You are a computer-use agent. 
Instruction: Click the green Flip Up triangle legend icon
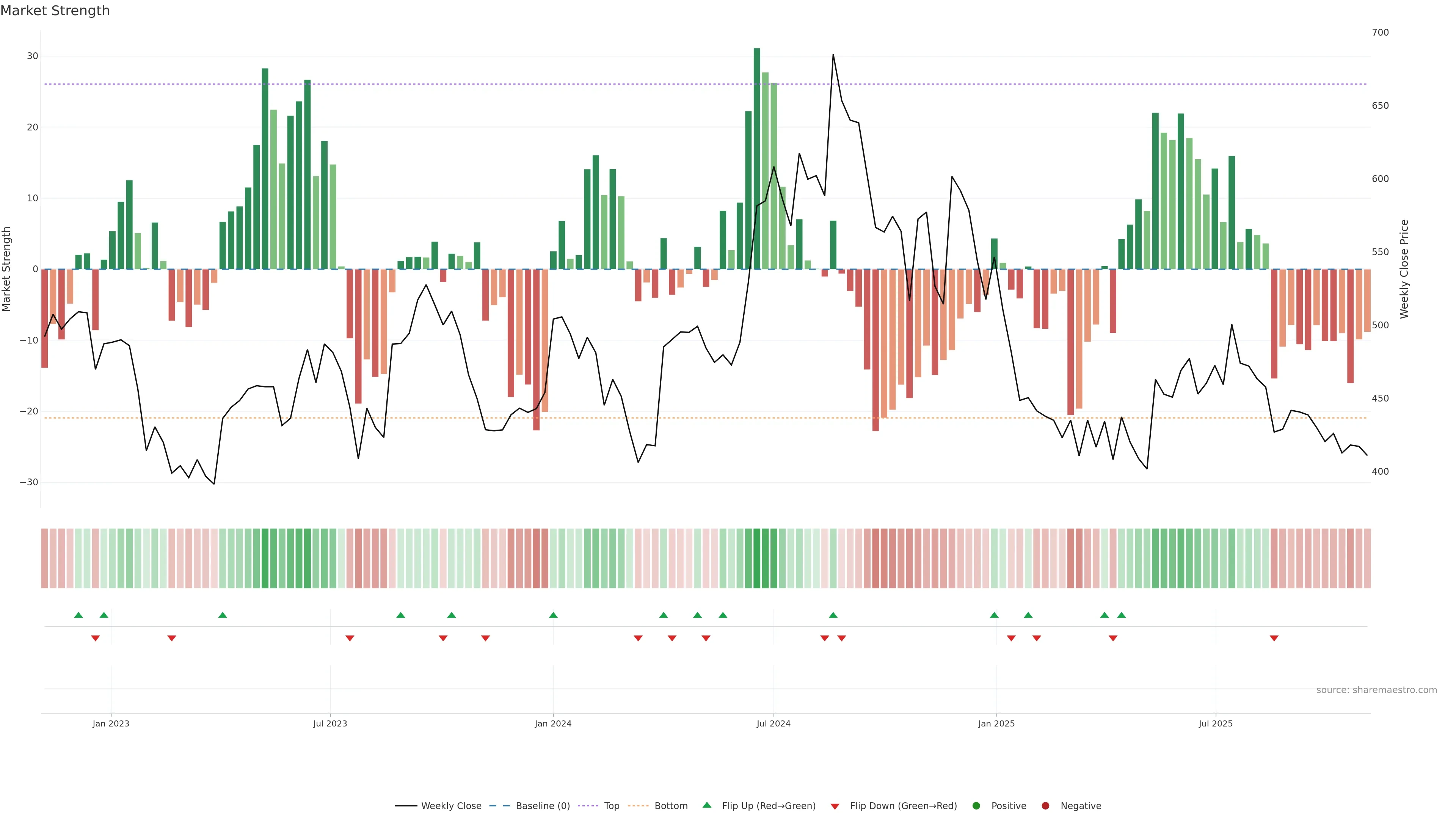tap(706, 805)
